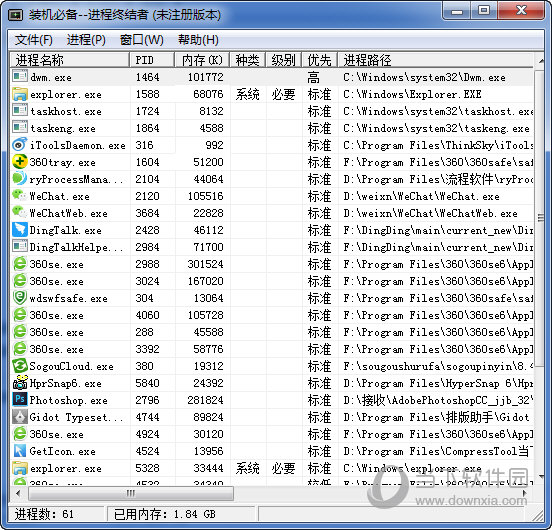
Task: Select the dwm.exe process name
Action: pyautogui.click(x=51, y=77)
